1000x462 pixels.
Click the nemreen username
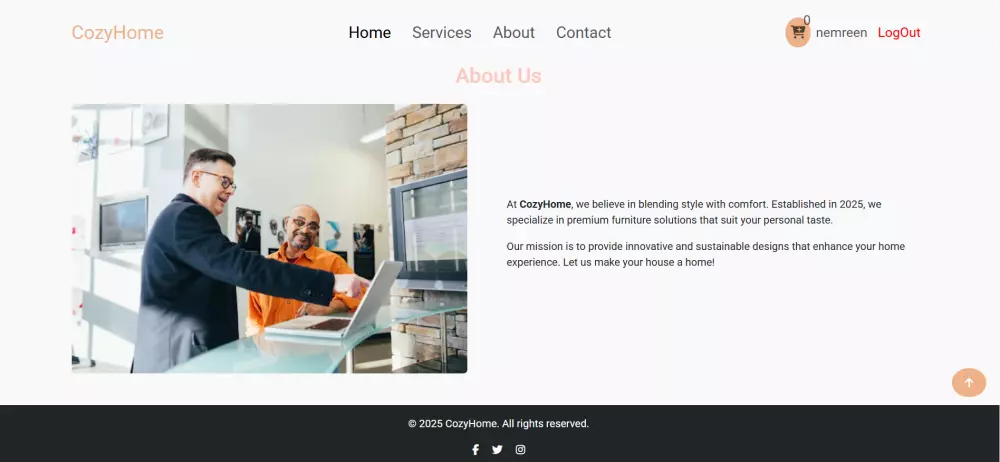pos(841,33)
